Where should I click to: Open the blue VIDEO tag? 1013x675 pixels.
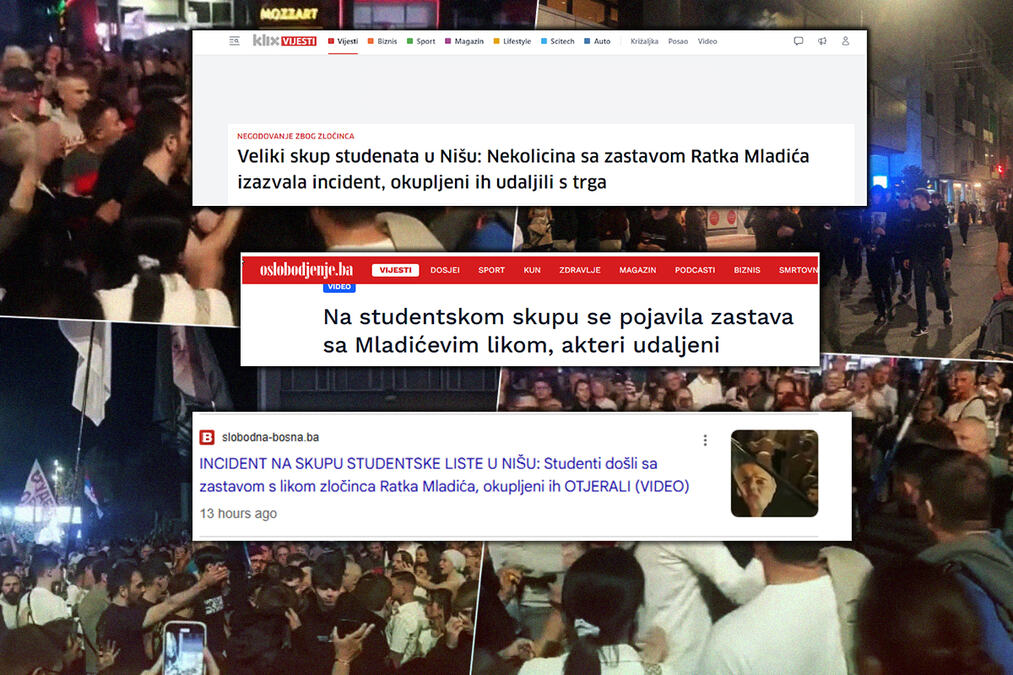coord(339,287)
